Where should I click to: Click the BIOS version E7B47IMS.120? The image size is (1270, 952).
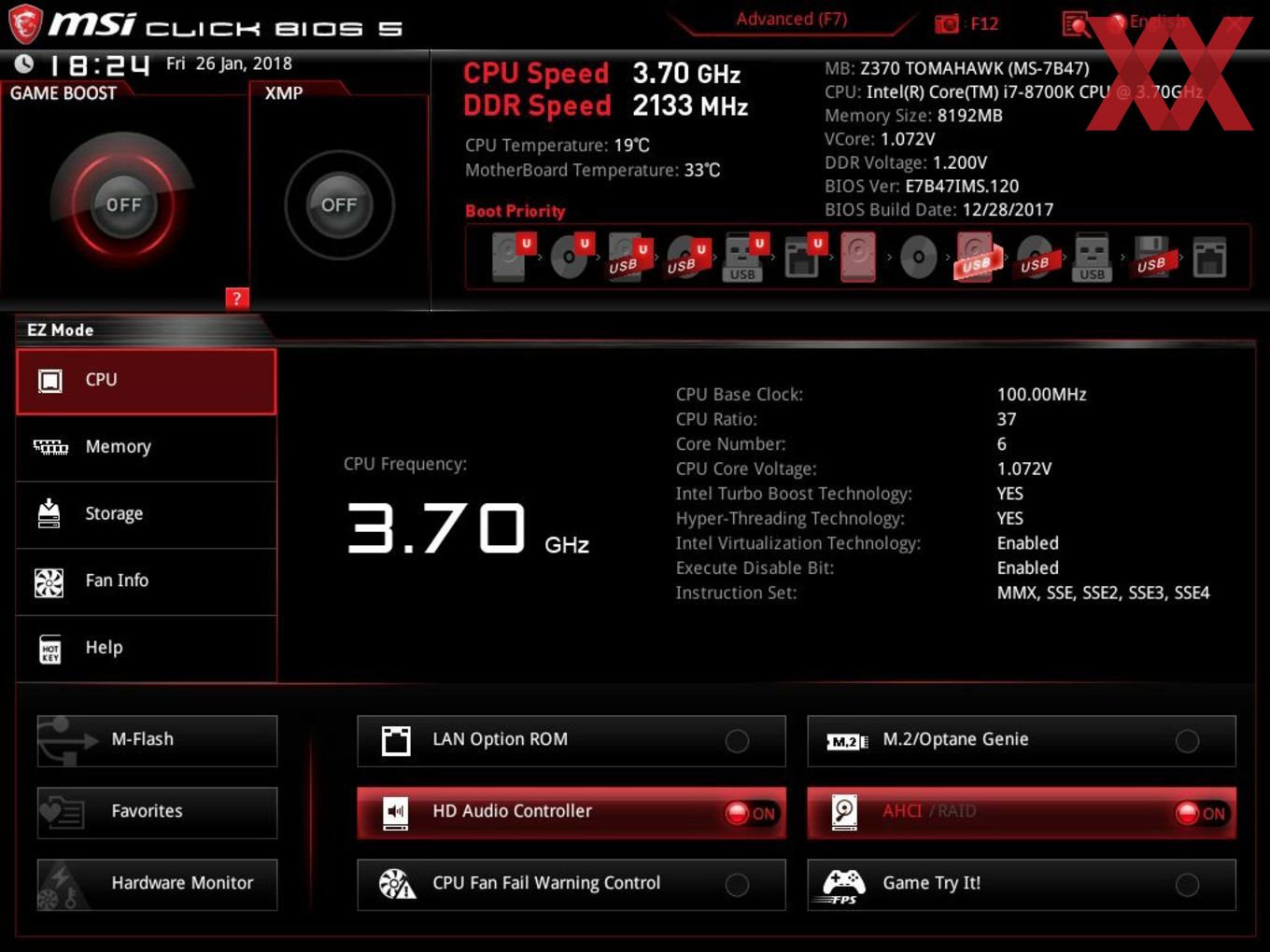962,186
